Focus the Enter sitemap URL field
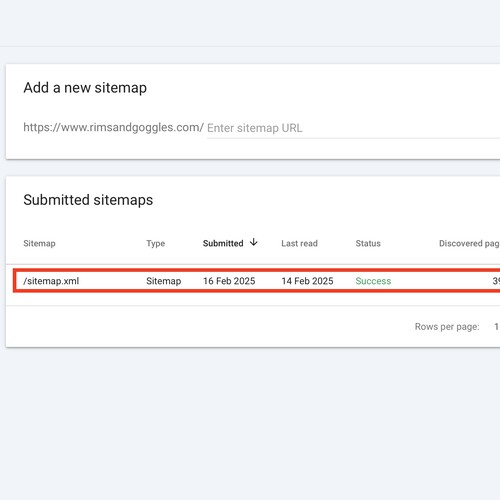 (353, 128)
